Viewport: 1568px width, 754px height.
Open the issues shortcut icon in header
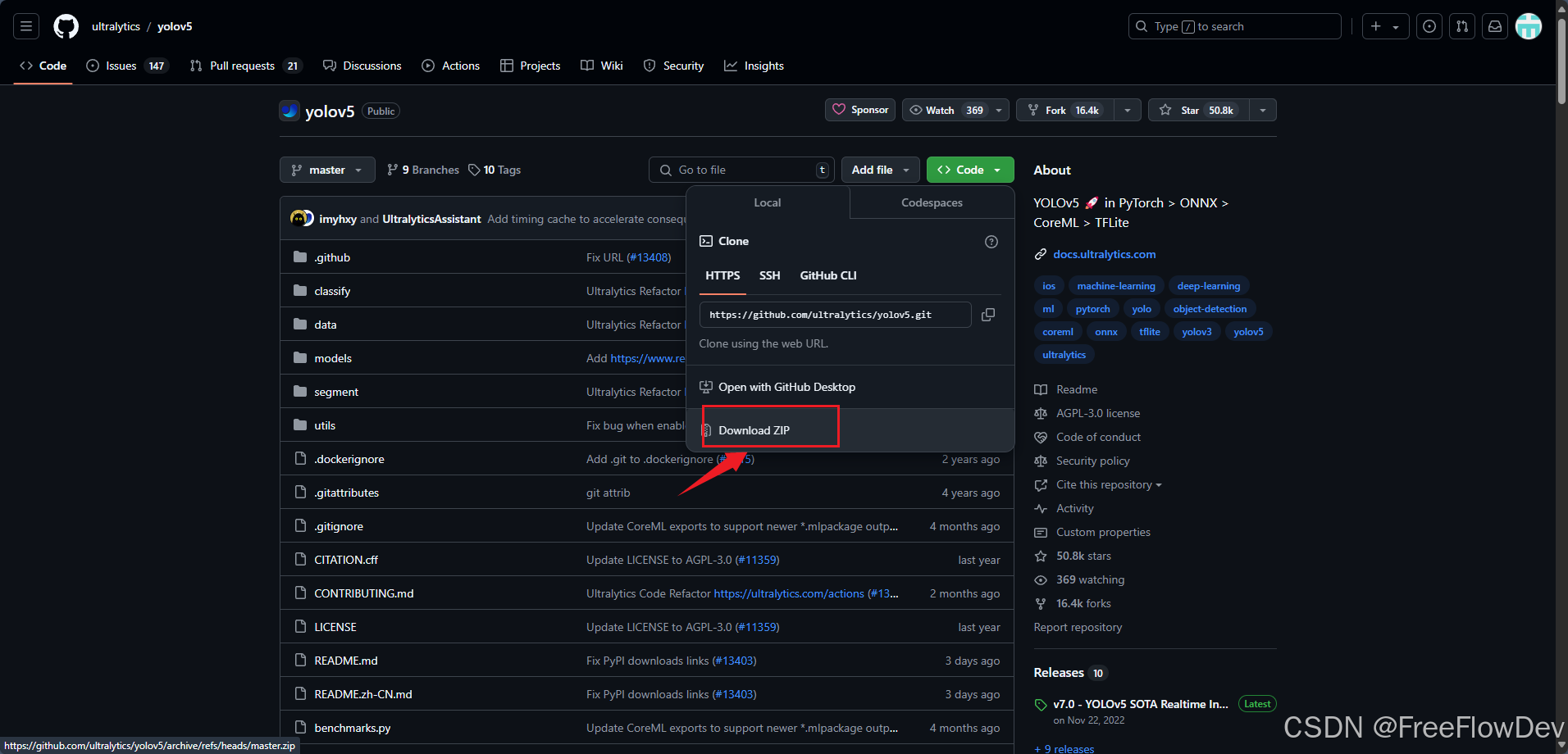(1429, 26)
